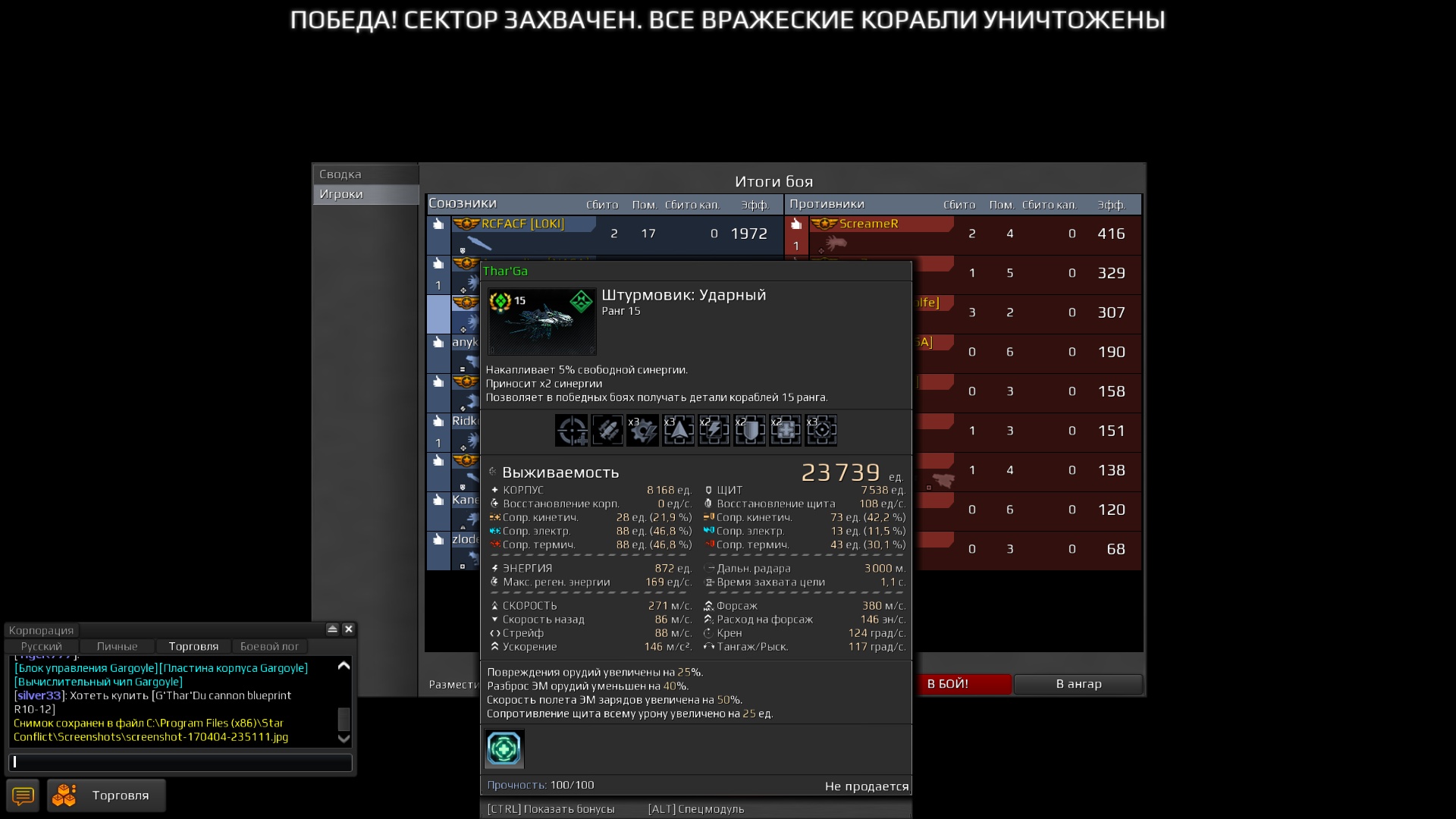1456x819 pixels.
Task: Click the chat scroll up arrow
Action: tap(344, 666)
